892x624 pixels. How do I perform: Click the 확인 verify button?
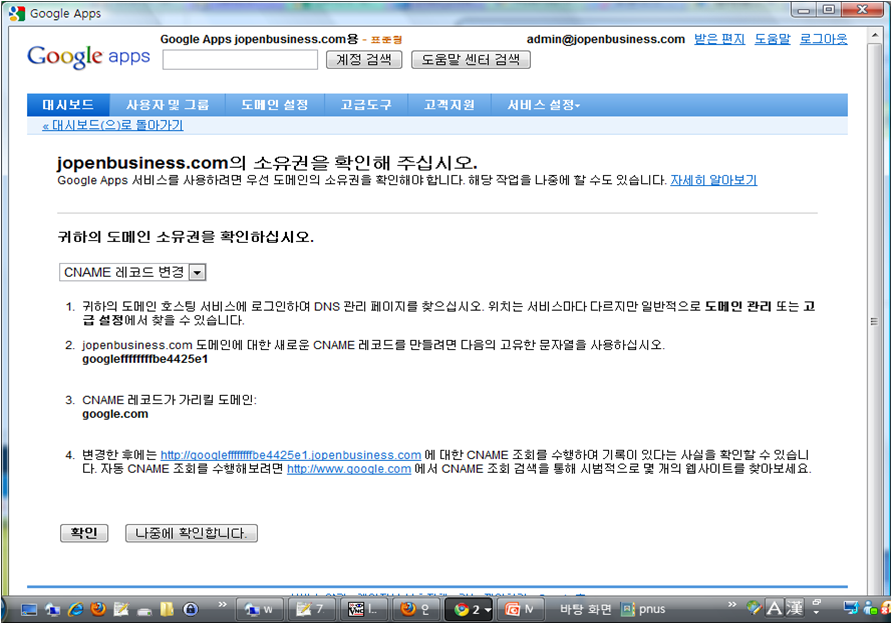click(x=84, y=533)
